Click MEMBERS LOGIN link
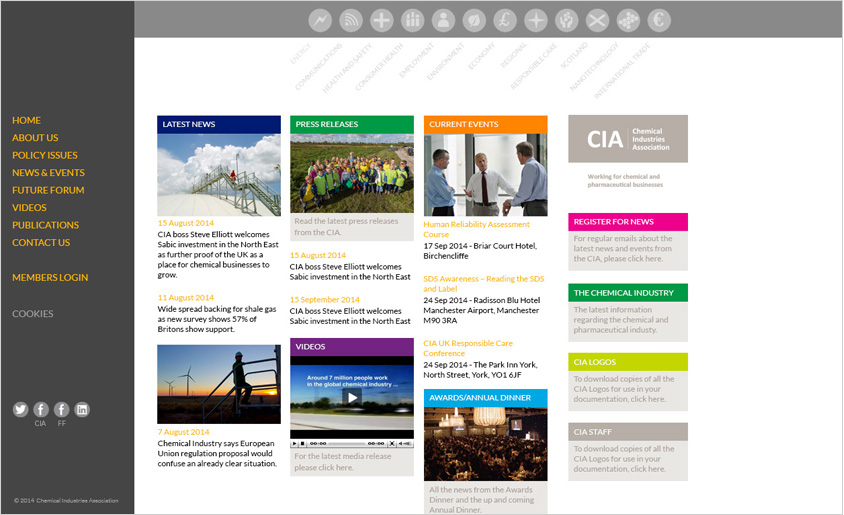Screen dimensions: 844x515 [x=50, y=278]
